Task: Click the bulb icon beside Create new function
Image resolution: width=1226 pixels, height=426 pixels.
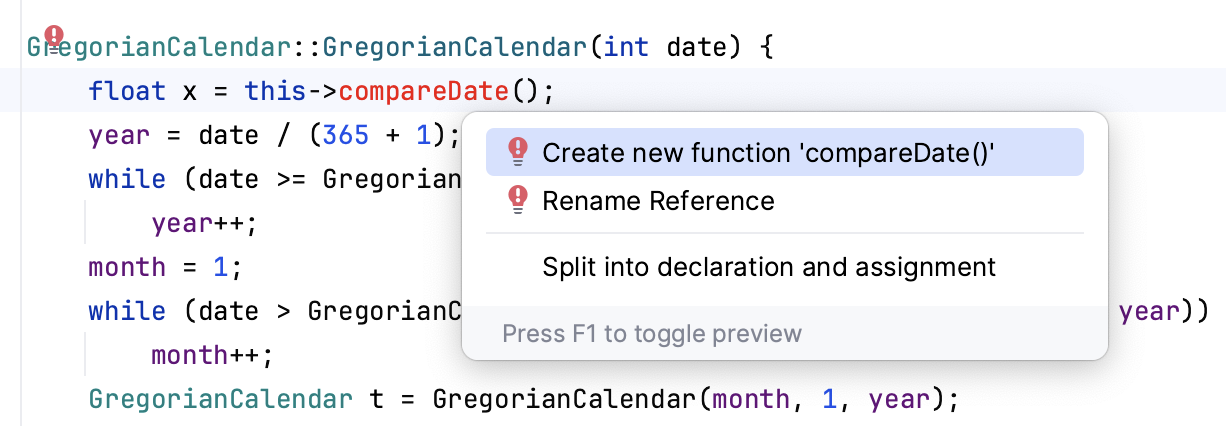Action: point(517,152)
